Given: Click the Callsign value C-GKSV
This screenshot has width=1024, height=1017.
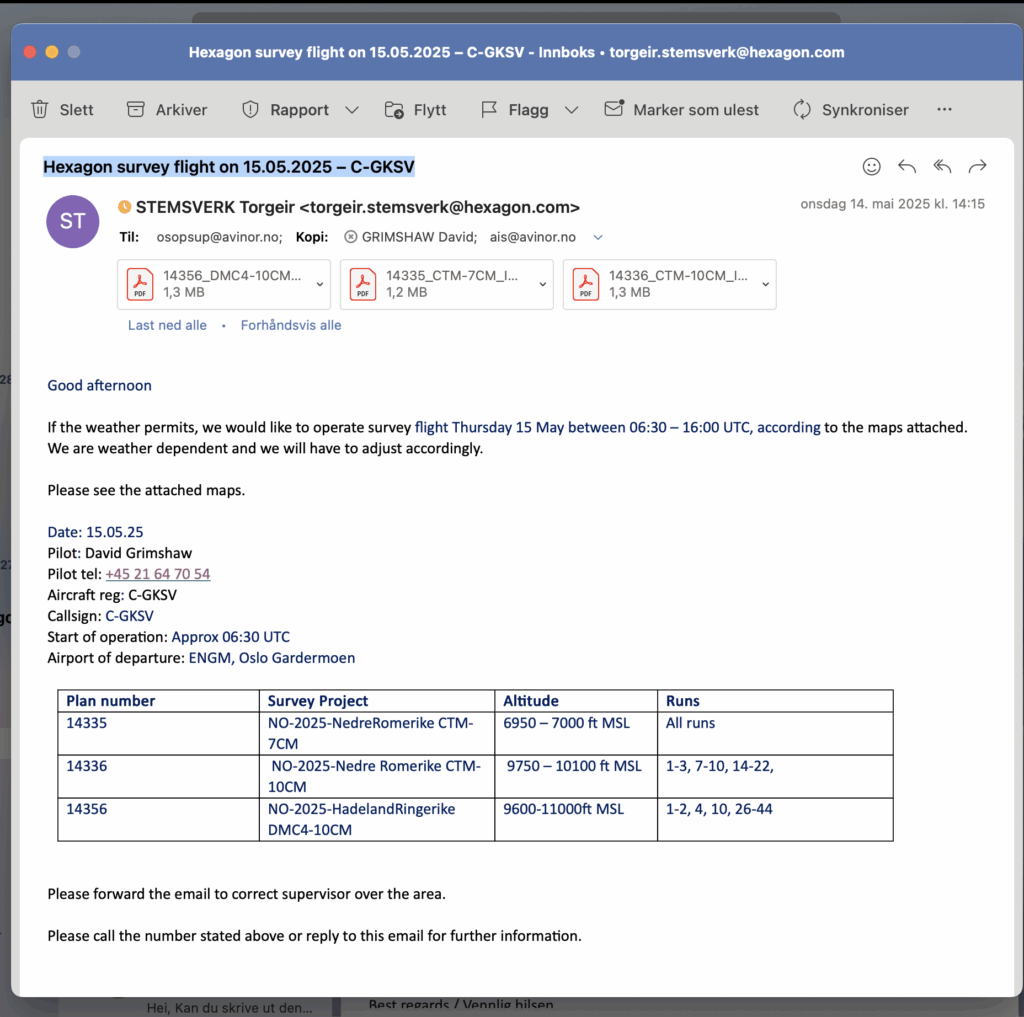Looking at the screenshot, I should pos(129,616).
